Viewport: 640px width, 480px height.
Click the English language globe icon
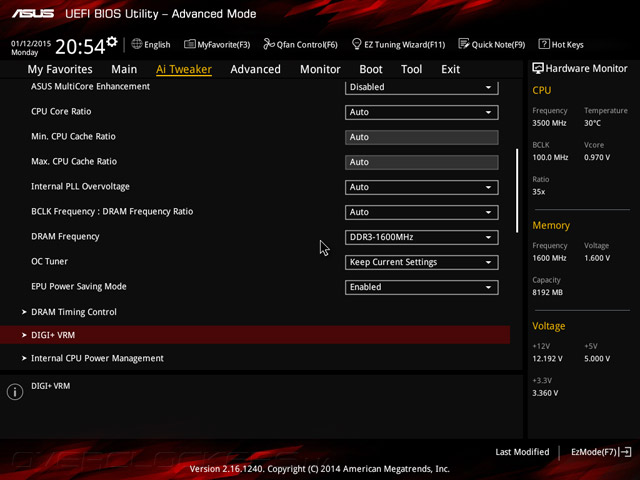pyautogui.click(x=136, y=44)
